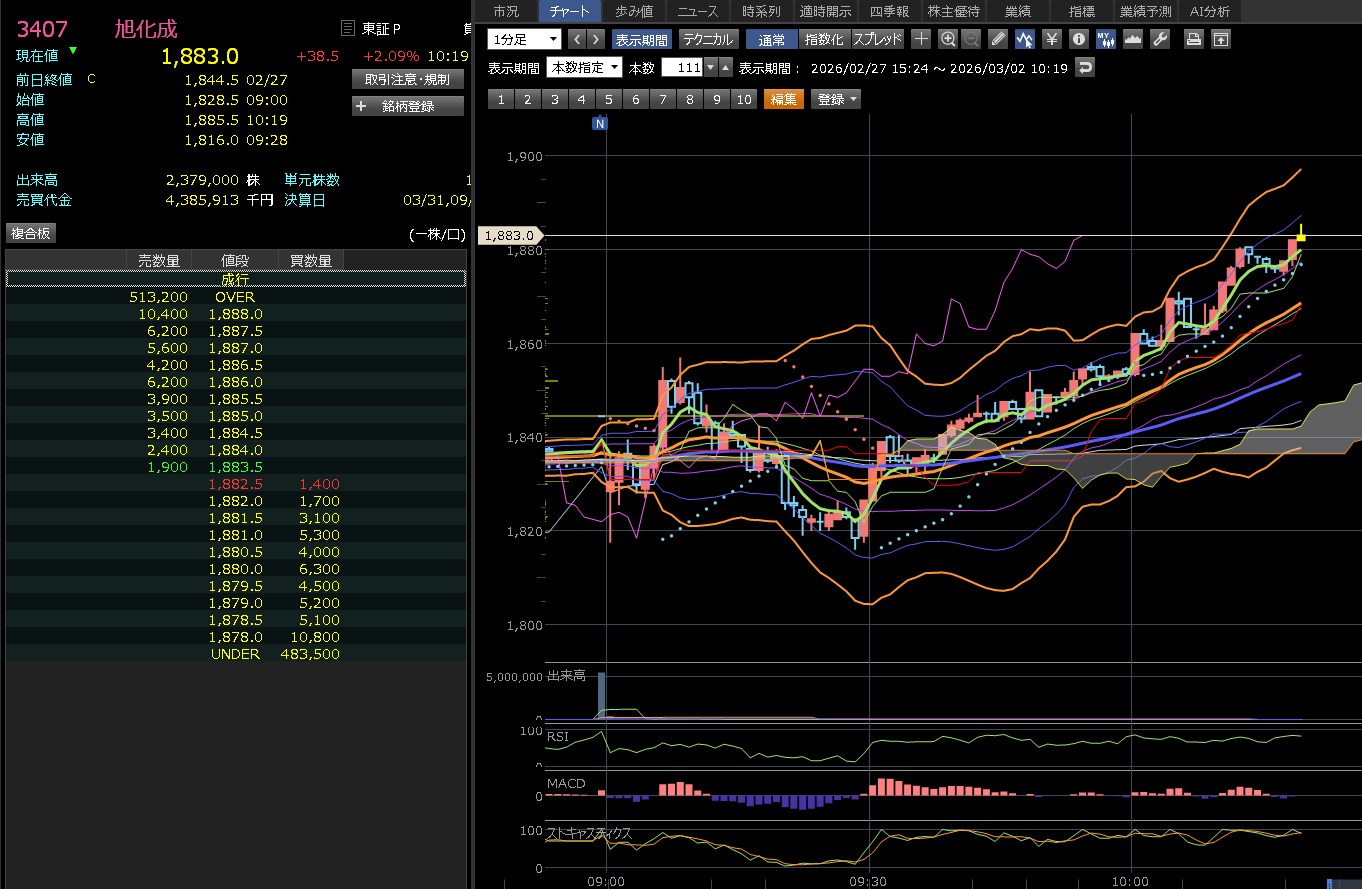
Task: Click the zoom in magnifier icon
Action: (x=947, y=39)
